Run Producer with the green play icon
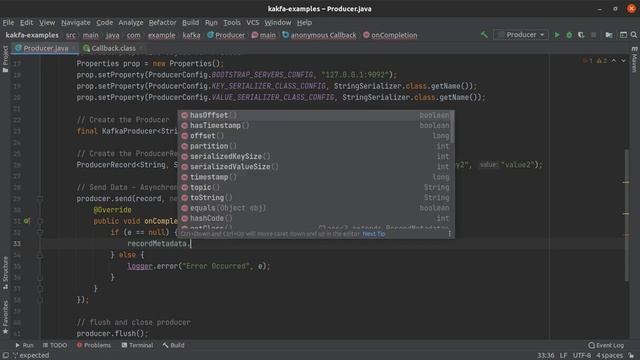 [557, 35]
